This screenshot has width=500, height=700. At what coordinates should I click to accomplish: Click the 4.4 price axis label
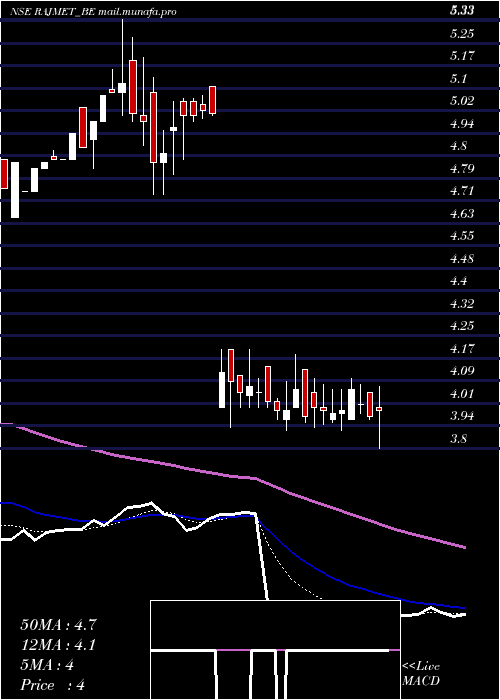click(x=458, y=281)
